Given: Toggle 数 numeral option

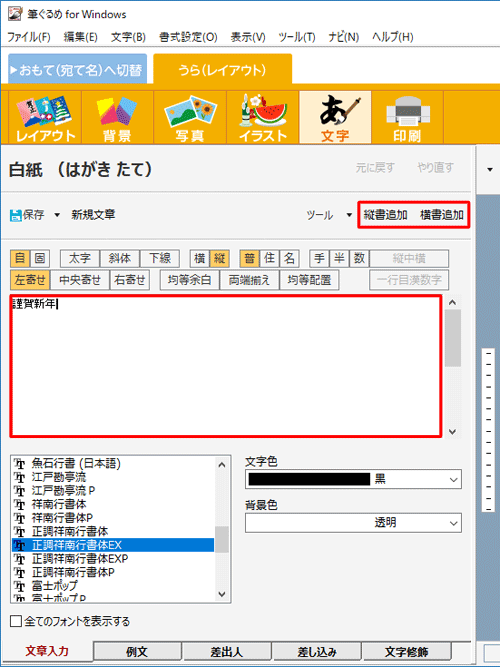Looking at the screenshot, I should pos(359,258).
